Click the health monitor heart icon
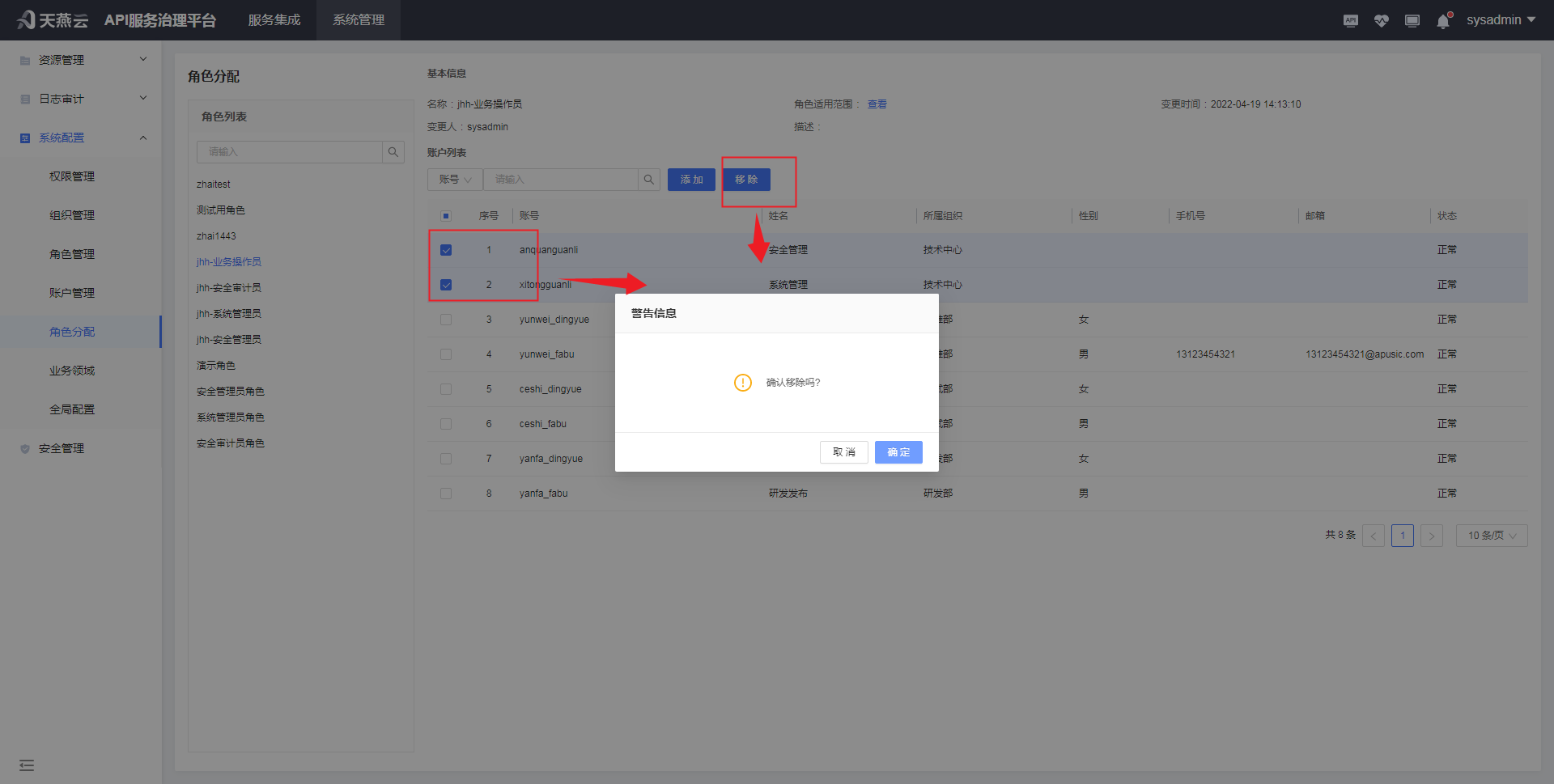Viewport: 1554px width, 784px height. pyautogui.click(x=1381, y=20)
